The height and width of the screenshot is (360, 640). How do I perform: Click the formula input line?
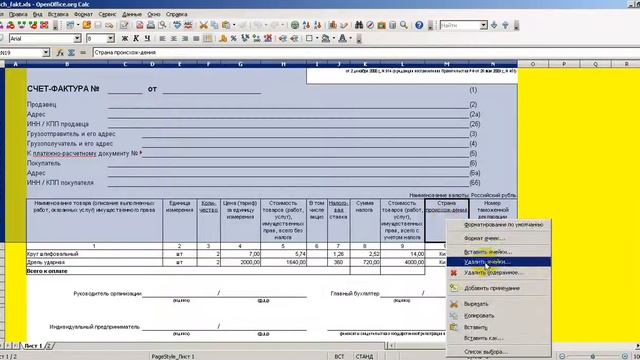point(365,53)
